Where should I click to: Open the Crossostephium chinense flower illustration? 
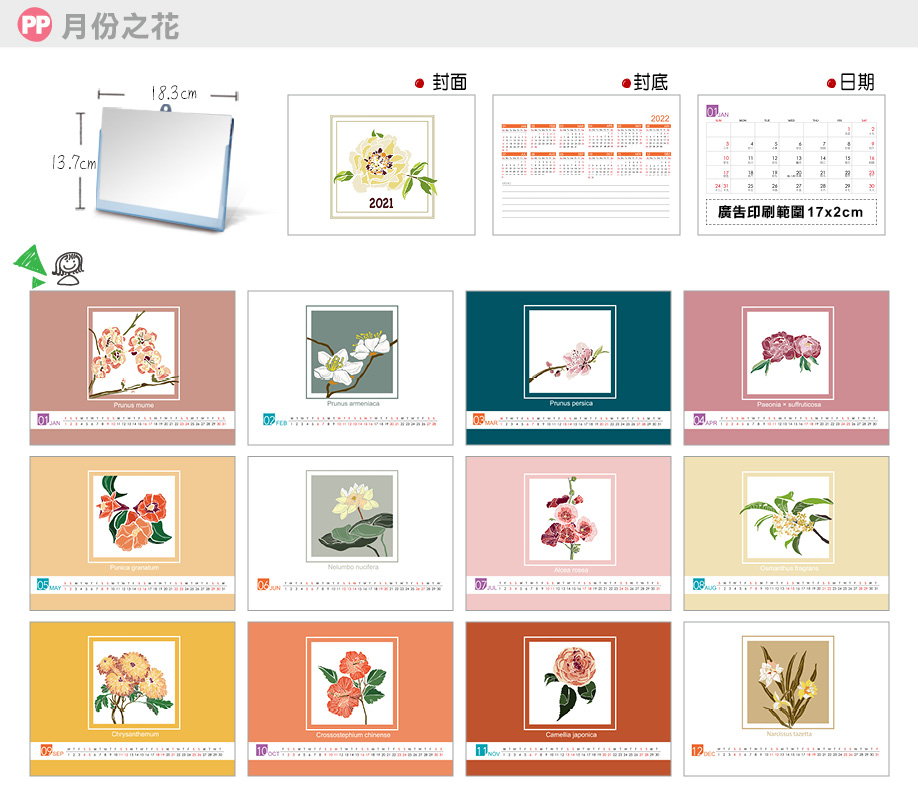point(352,683)
